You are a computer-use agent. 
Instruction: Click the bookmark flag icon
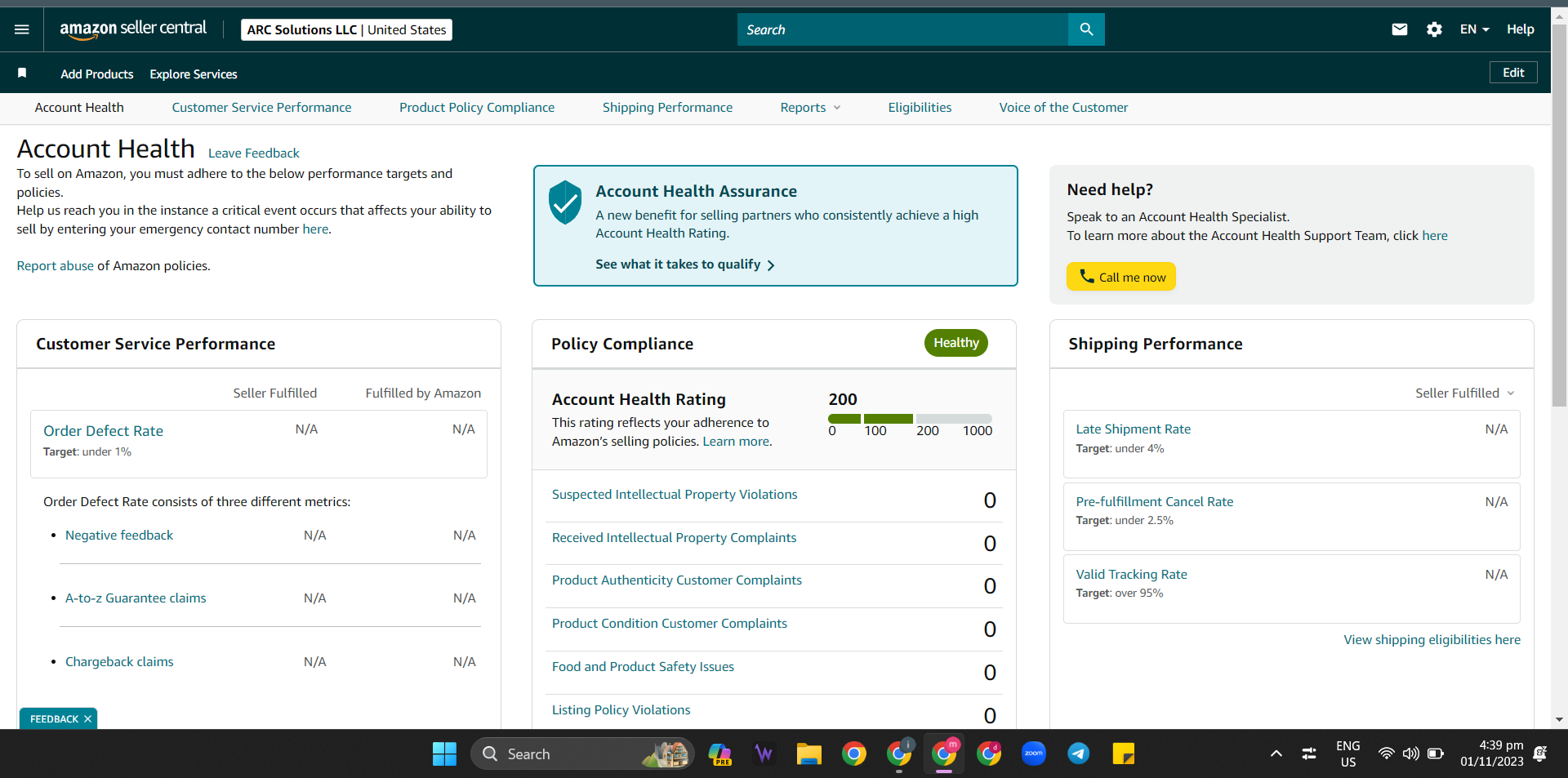22,73
